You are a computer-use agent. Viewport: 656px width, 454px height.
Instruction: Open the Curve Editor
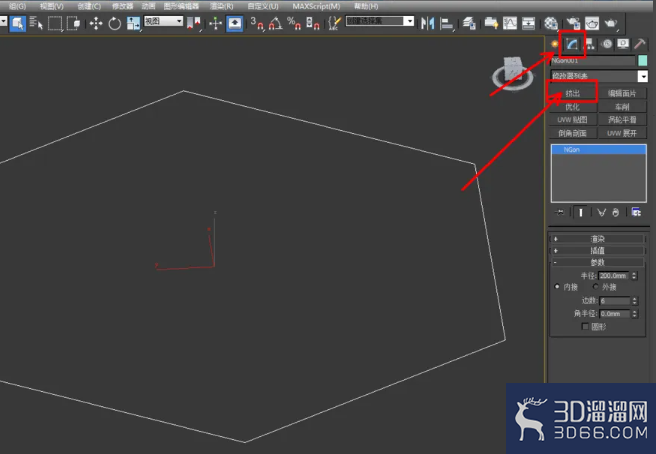point(510,23)
